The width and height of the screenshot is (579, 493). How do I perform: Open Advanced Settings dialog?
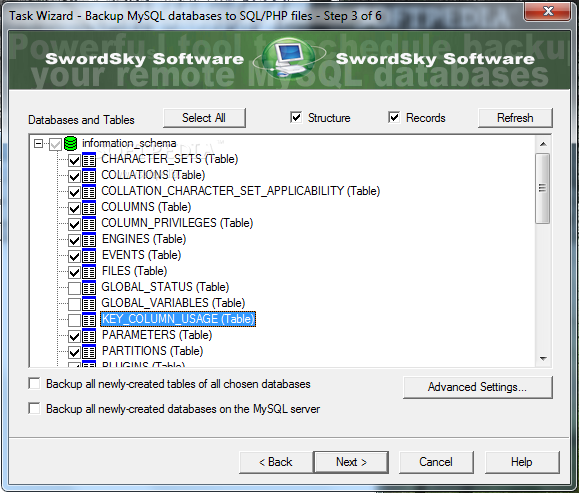tap(477, 387)
